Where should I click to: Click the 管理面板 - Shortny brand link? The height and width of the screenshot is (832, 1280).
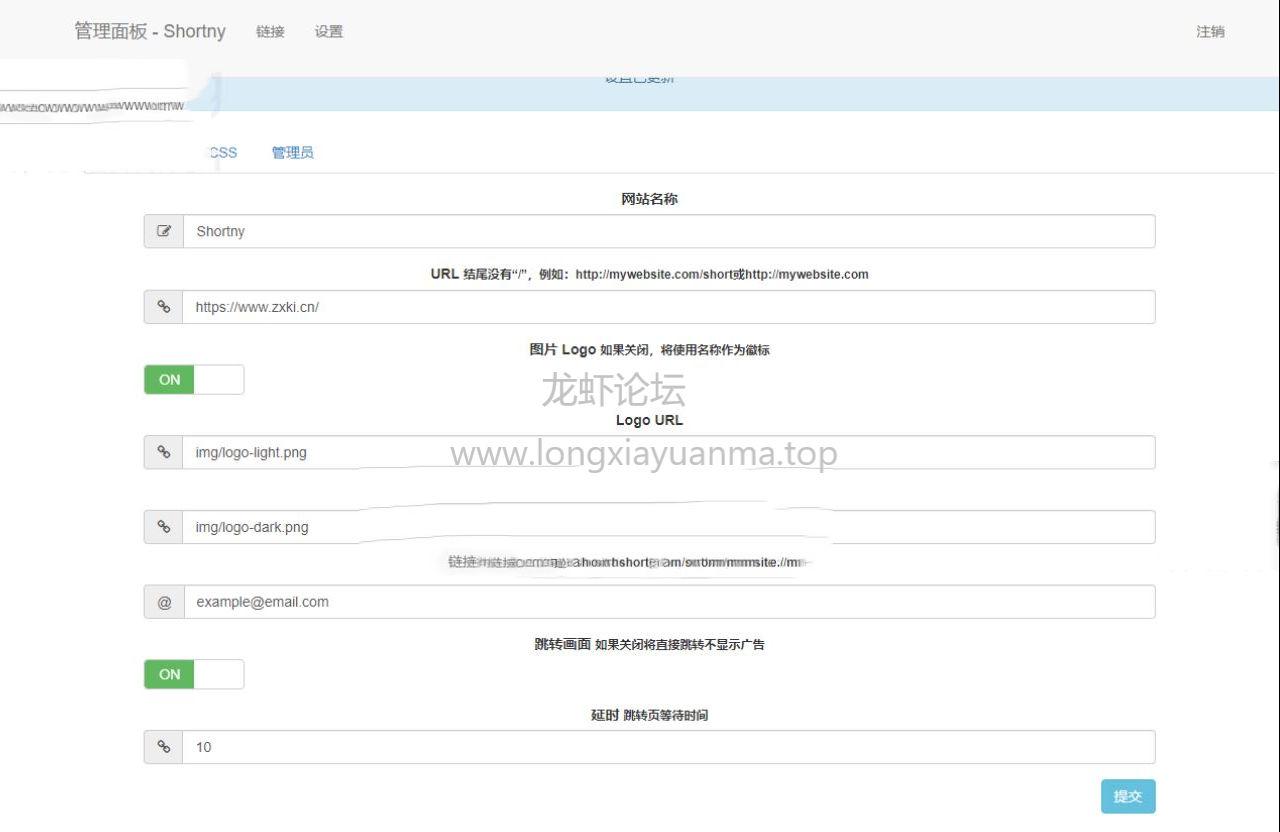(x=150, y=31)
